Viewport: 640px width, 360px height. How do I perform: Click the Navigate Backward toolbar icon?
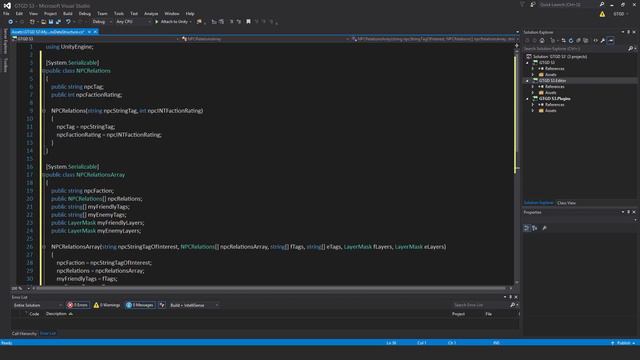tap(11, 22)
